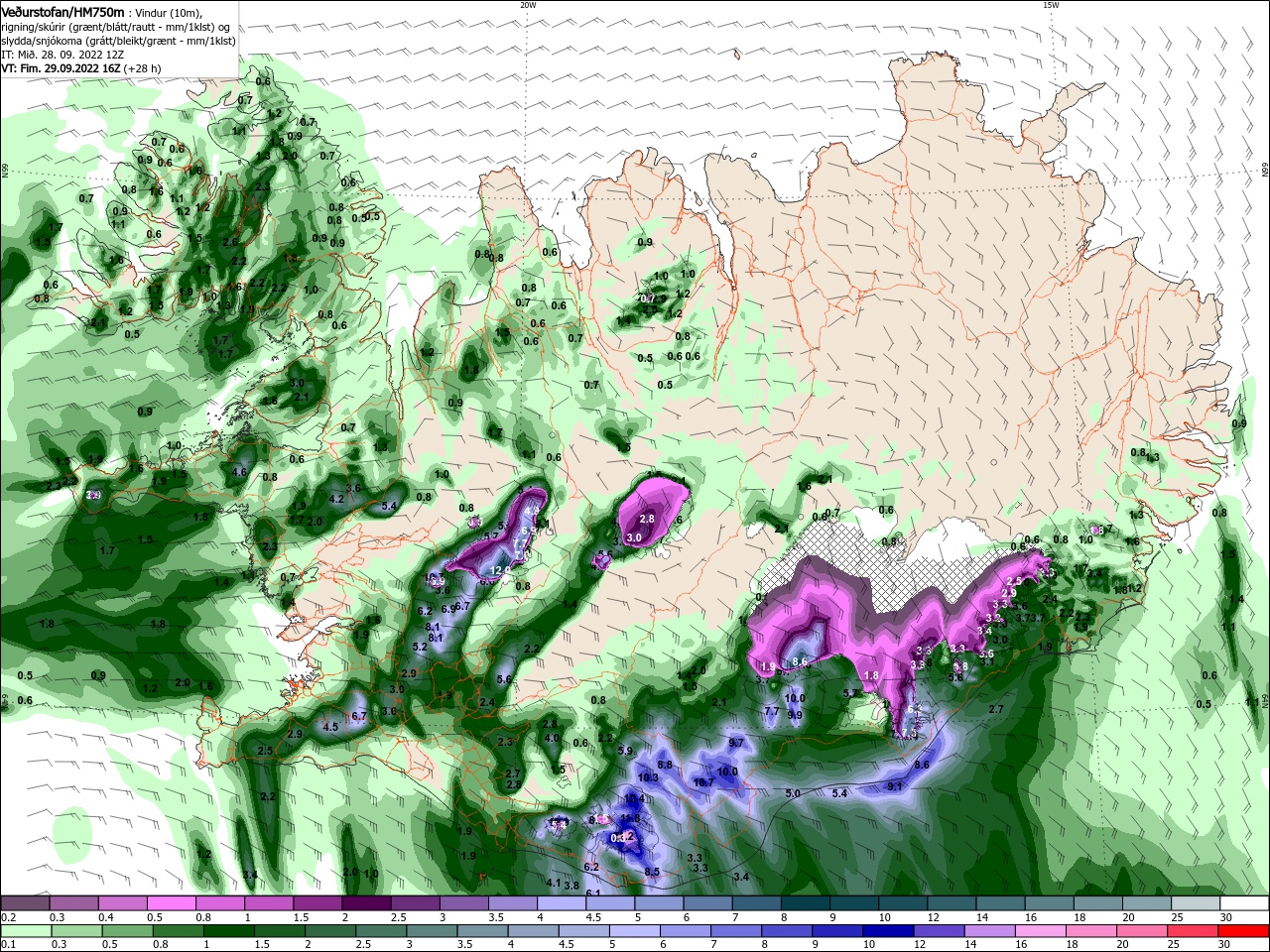
Task: Pick the palest green first rain legend swatch
Action: point(25,931)
